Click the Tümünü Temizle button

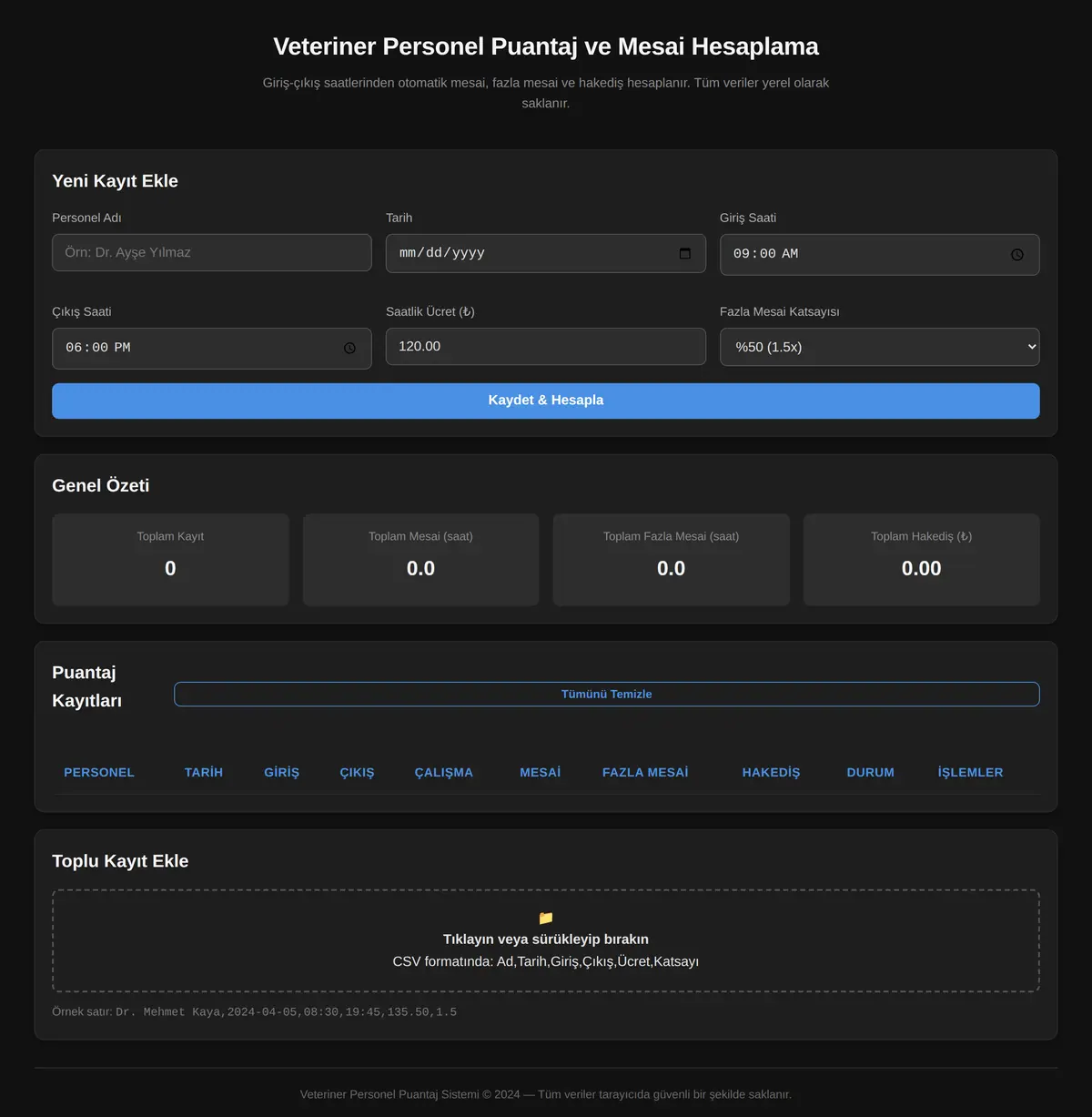point(607,694)
